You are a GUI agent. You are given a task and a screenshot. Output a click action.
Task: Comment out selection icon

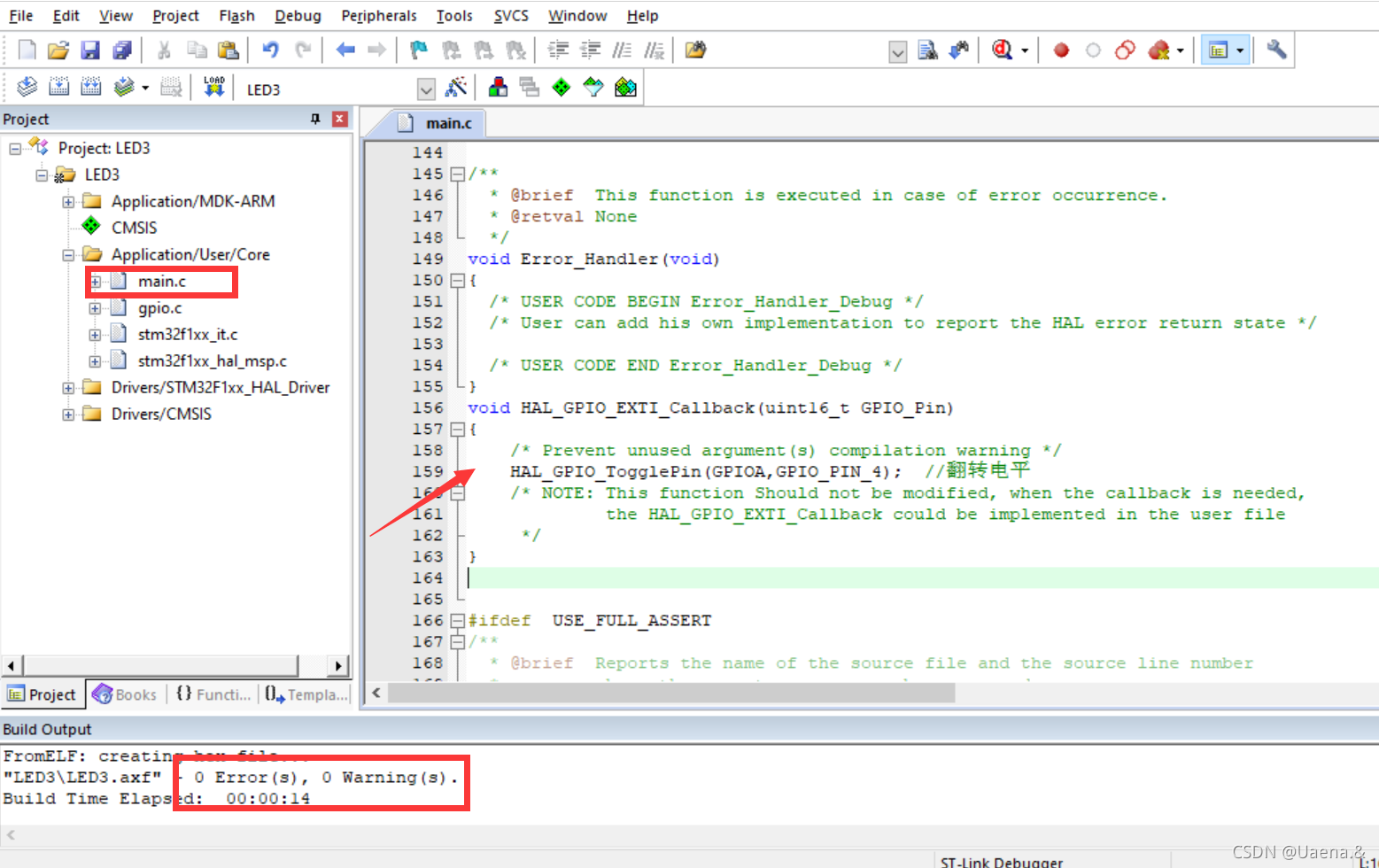tap(622, 50)
